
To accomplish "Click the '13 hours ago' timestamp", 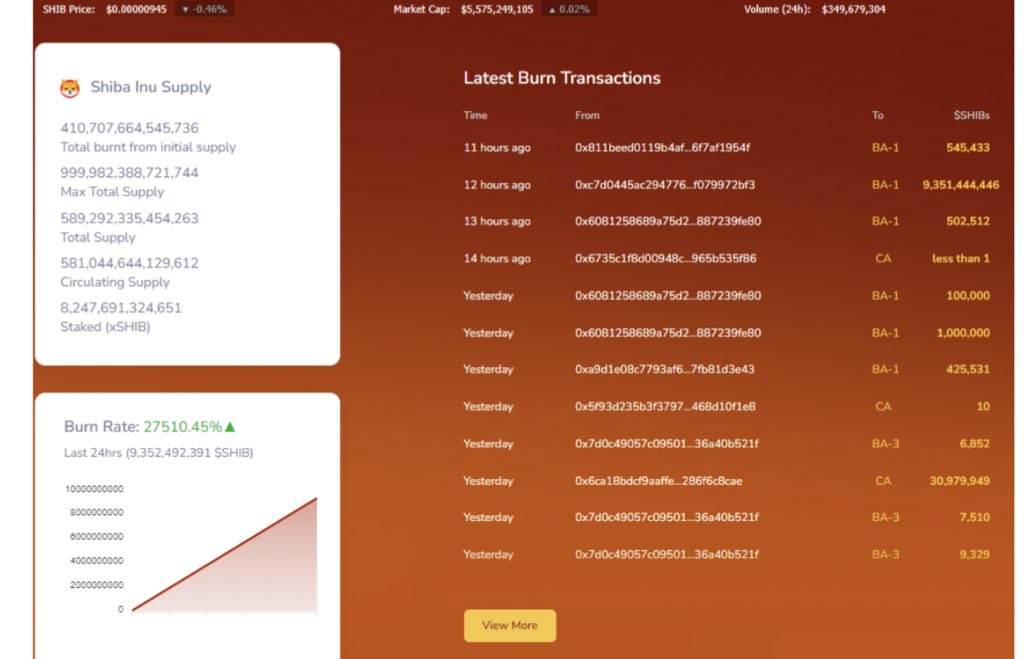I will pyautogui.click(x=497, y=221).
